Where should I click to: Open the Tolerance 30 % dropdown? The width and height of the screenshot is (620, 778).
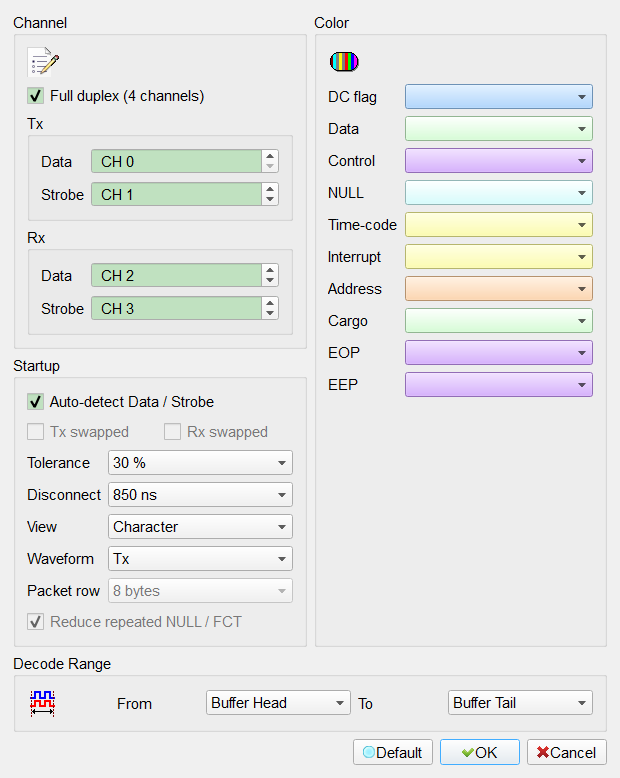click(200, 463)
